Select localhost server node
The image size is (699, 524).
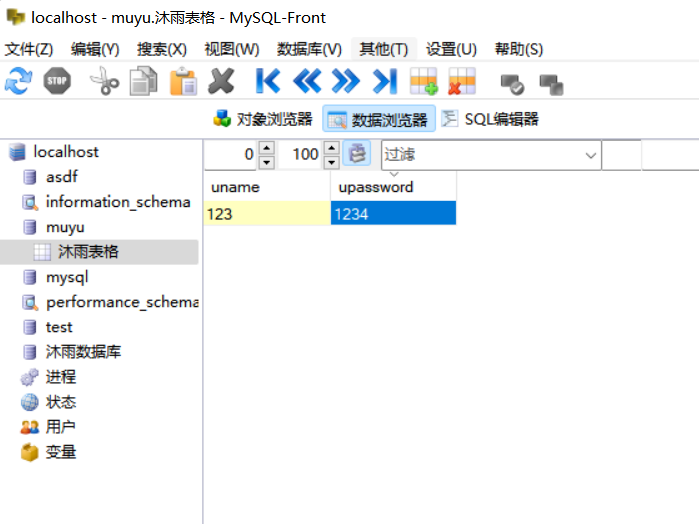tap(66, 152)
